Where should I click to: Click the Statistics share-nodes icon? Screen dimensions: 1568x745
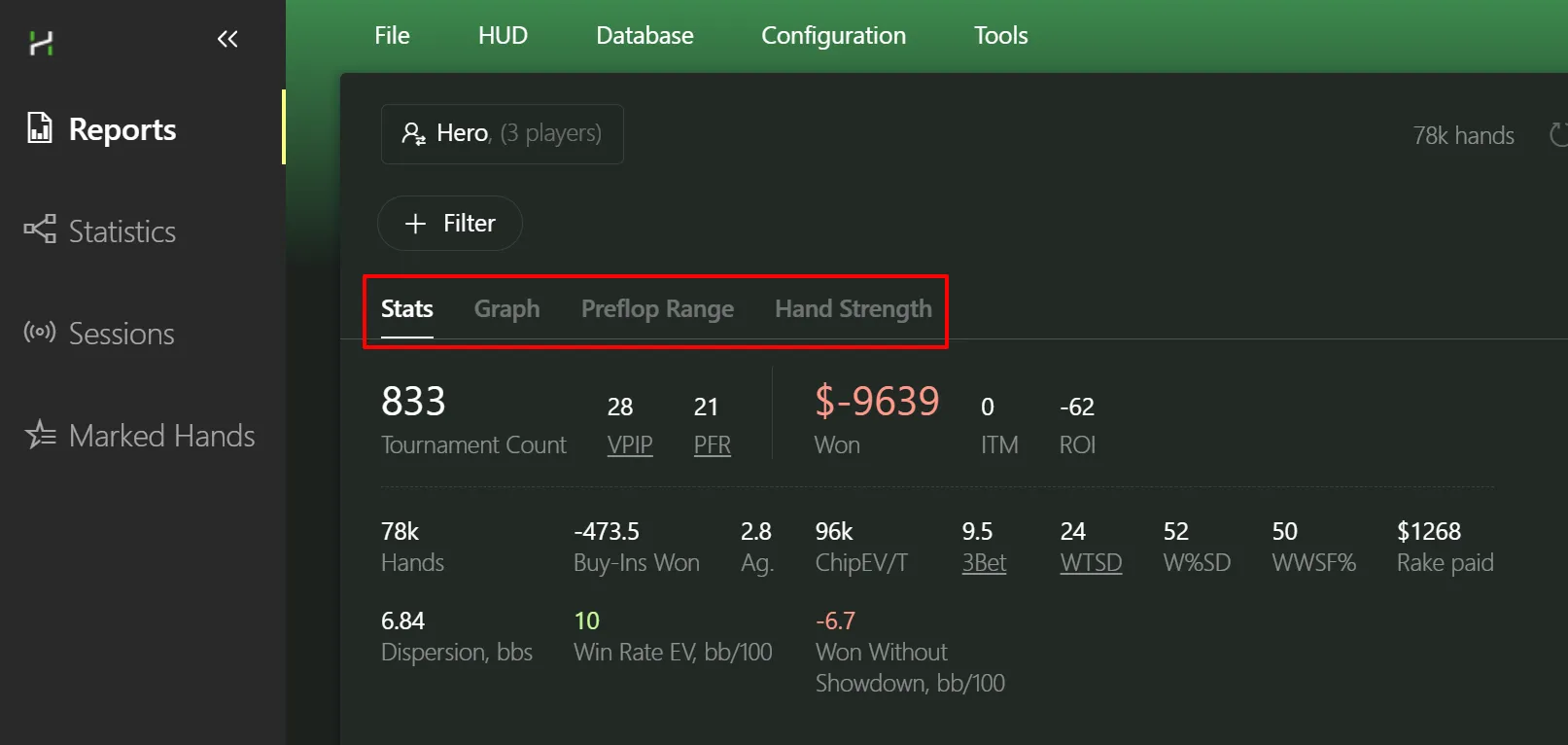pyautogui.click(x=40, y=230)
